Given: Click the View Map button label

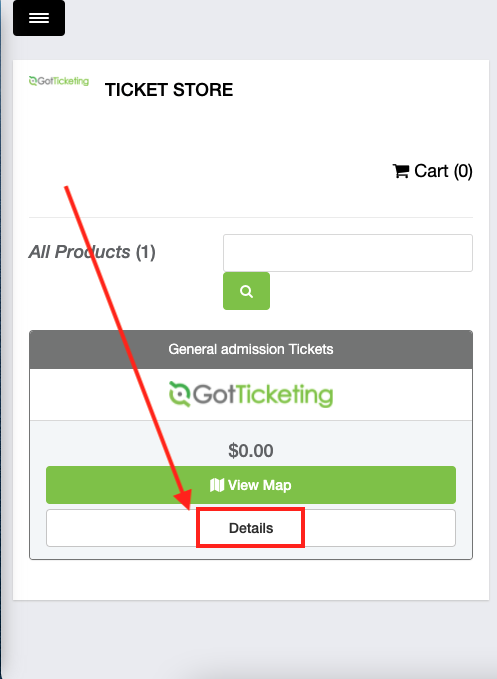Looking at the screenshot, I should pos(259,485).
